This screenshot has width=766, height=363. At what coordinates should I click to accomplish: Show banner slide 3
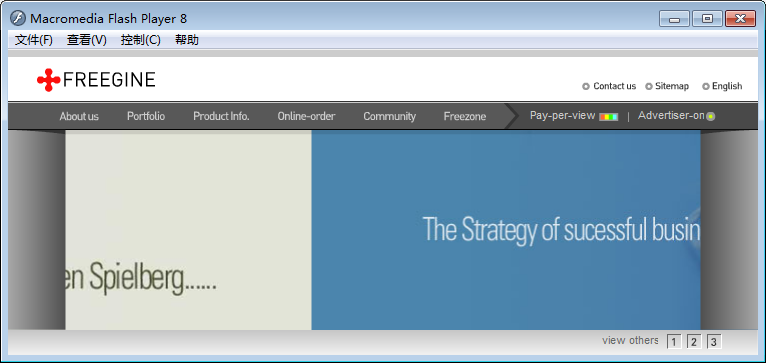pyautogui.click(x=714, y=342)
